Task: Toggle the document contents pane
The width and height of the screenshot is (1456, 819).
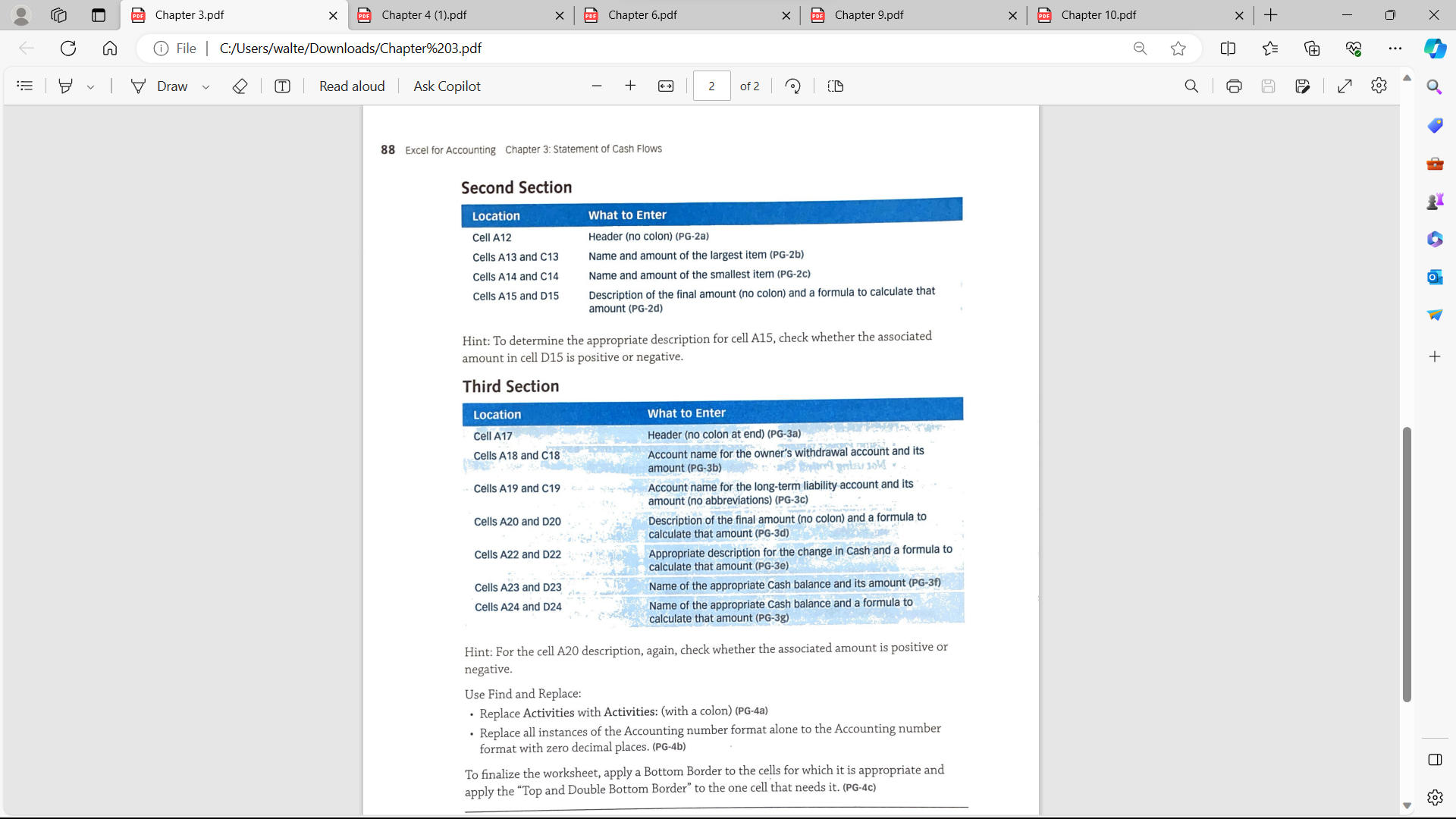Action: click(x=25, y=86)
